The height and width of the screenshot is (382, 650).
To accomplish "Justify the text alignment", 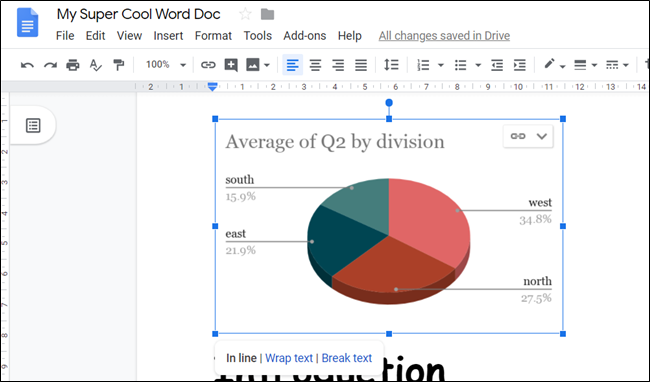I will coord(361,65).
